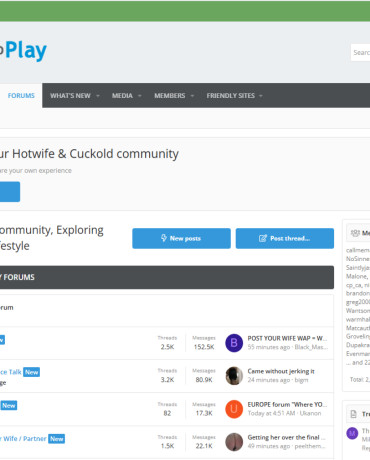Click the 2.5K threads count
This screenshot has width=370, height=460.
pos(167,347)
